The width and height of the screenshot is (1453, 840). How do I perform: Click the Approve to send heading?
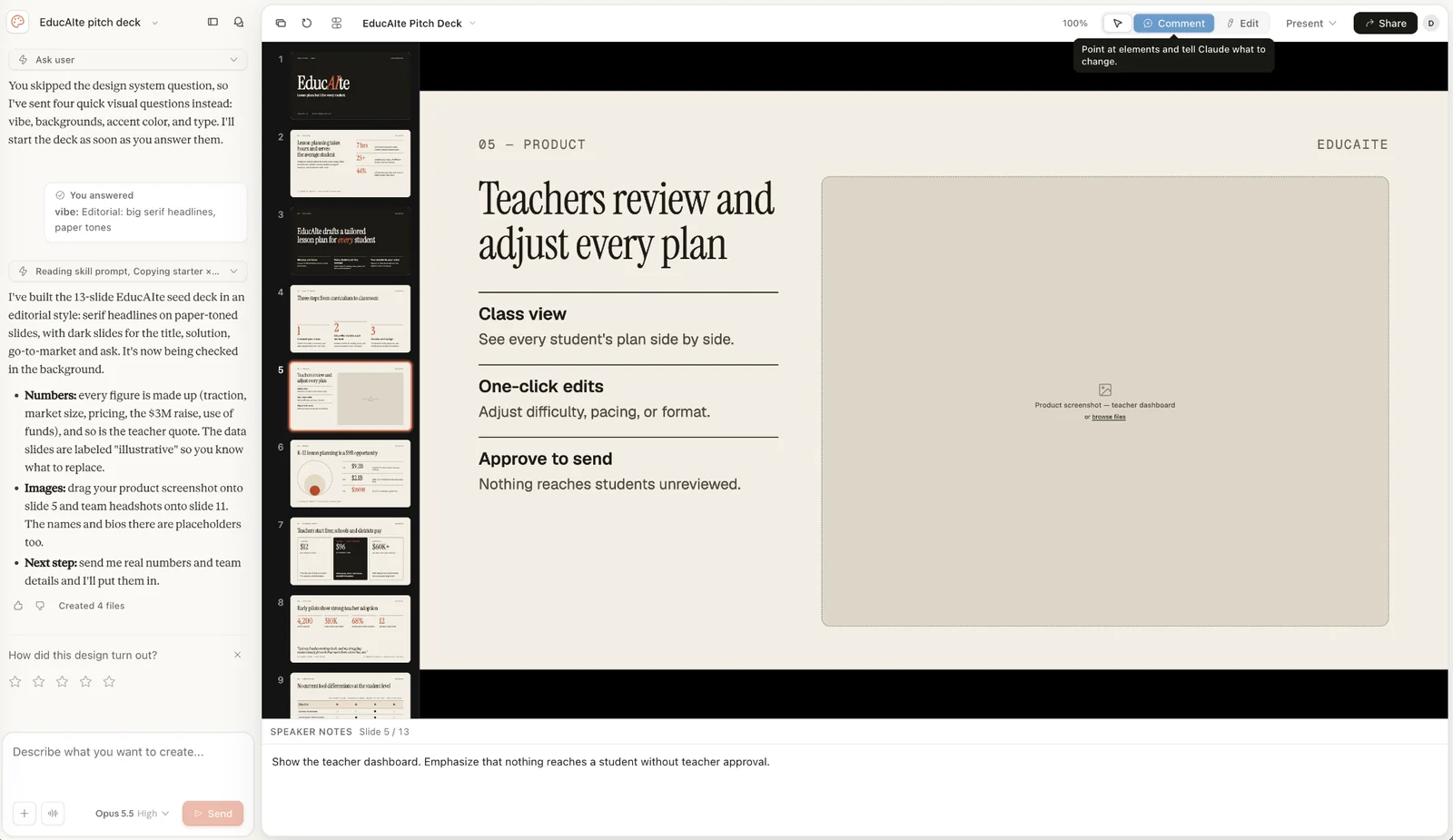coord(546,460)
